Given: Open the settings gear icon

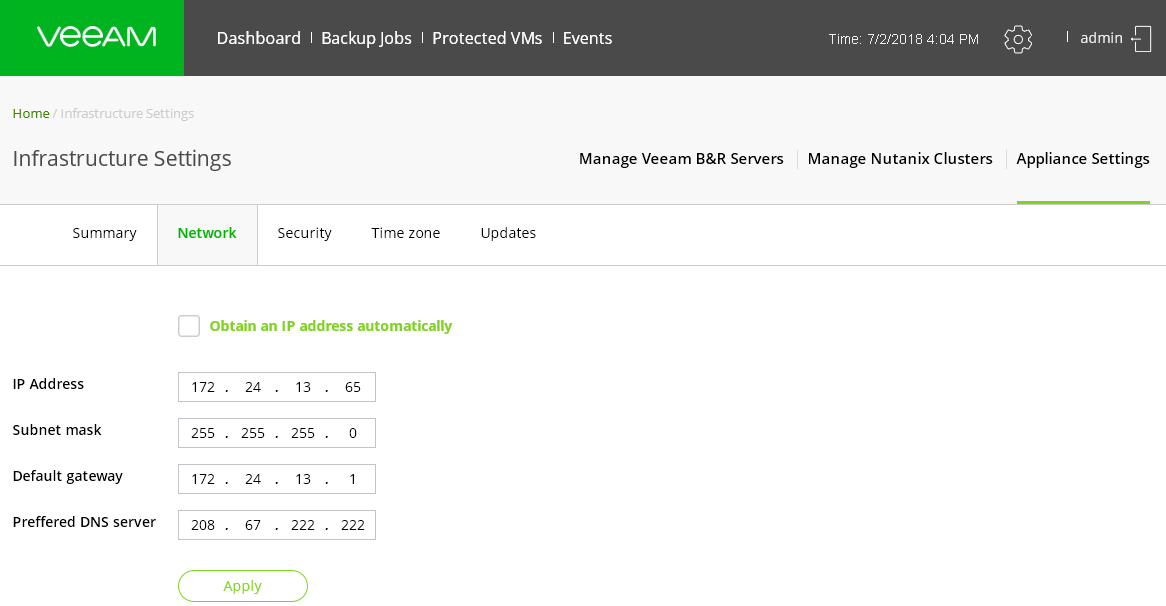Looking at the screenshot, I should [1018, 39].
